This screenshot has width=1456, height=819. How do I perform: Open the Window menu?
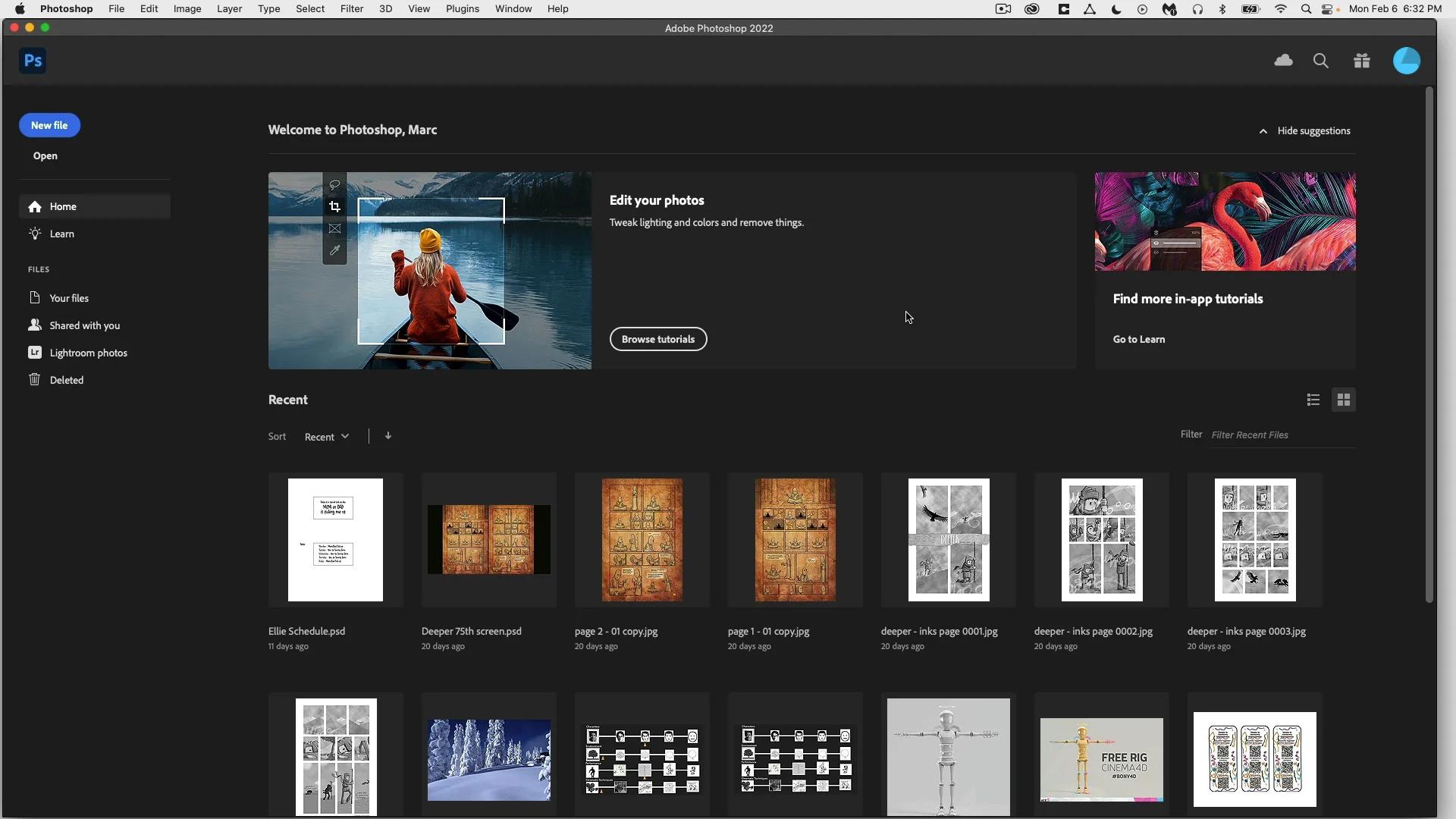[x=513, y=8]
